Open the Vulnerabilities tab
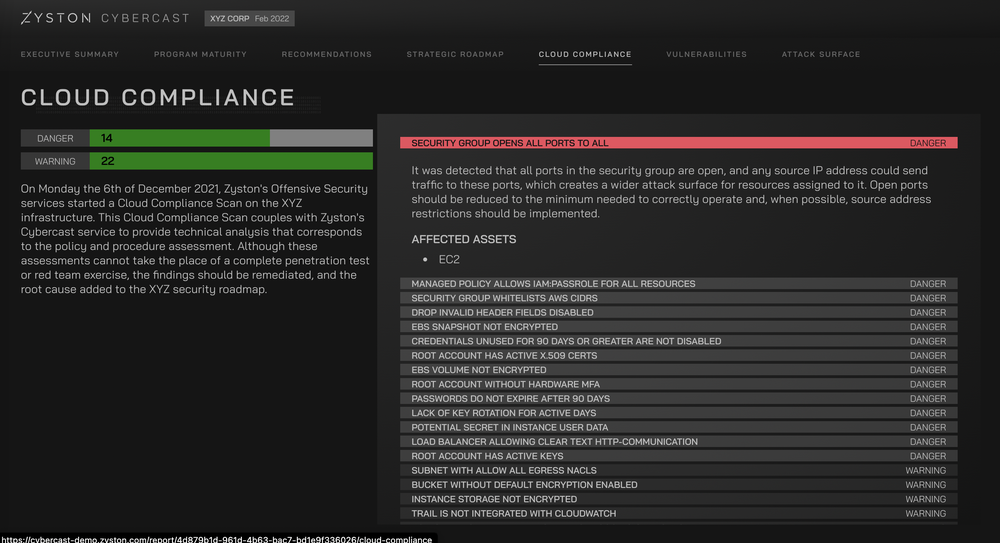The image size is (1000, 543). pyautogui.click(x=707, y=54)
